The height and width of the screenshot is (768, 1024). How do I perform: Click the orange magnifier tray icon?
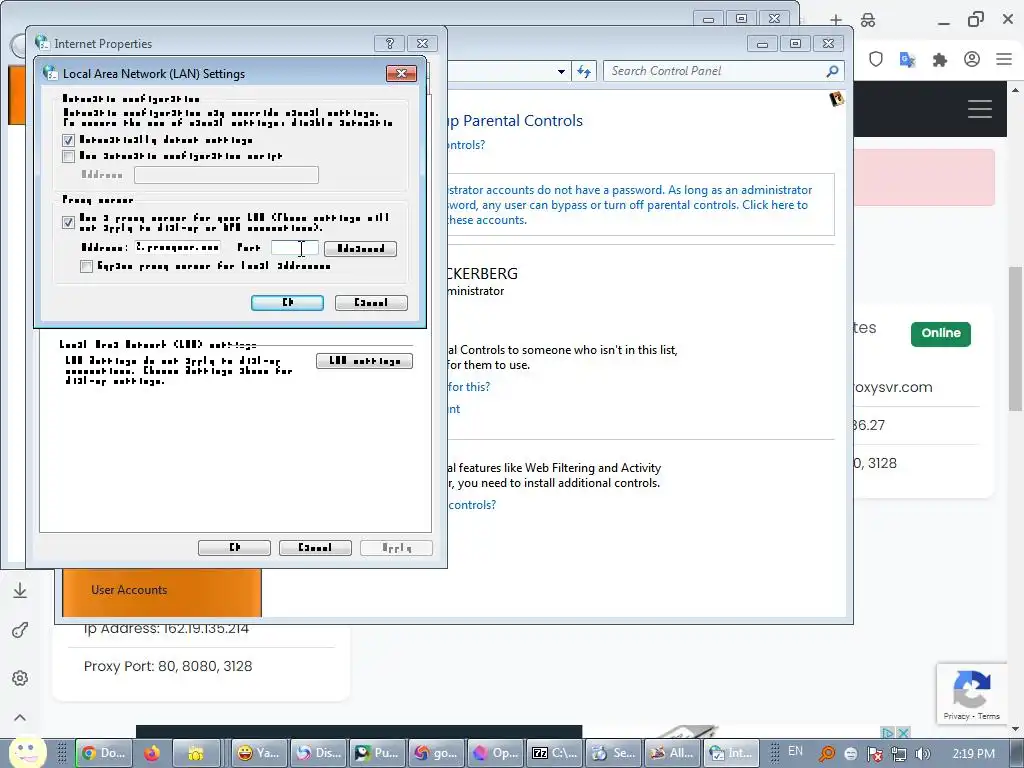coord(827,754)
